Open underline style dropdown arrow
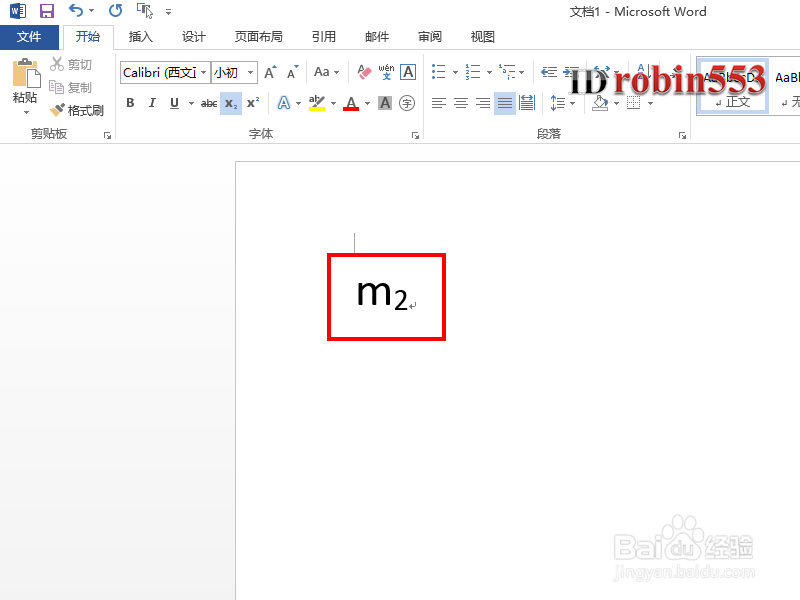The width and height of the screenshot is (800, 600). click(x=191, y=104)
